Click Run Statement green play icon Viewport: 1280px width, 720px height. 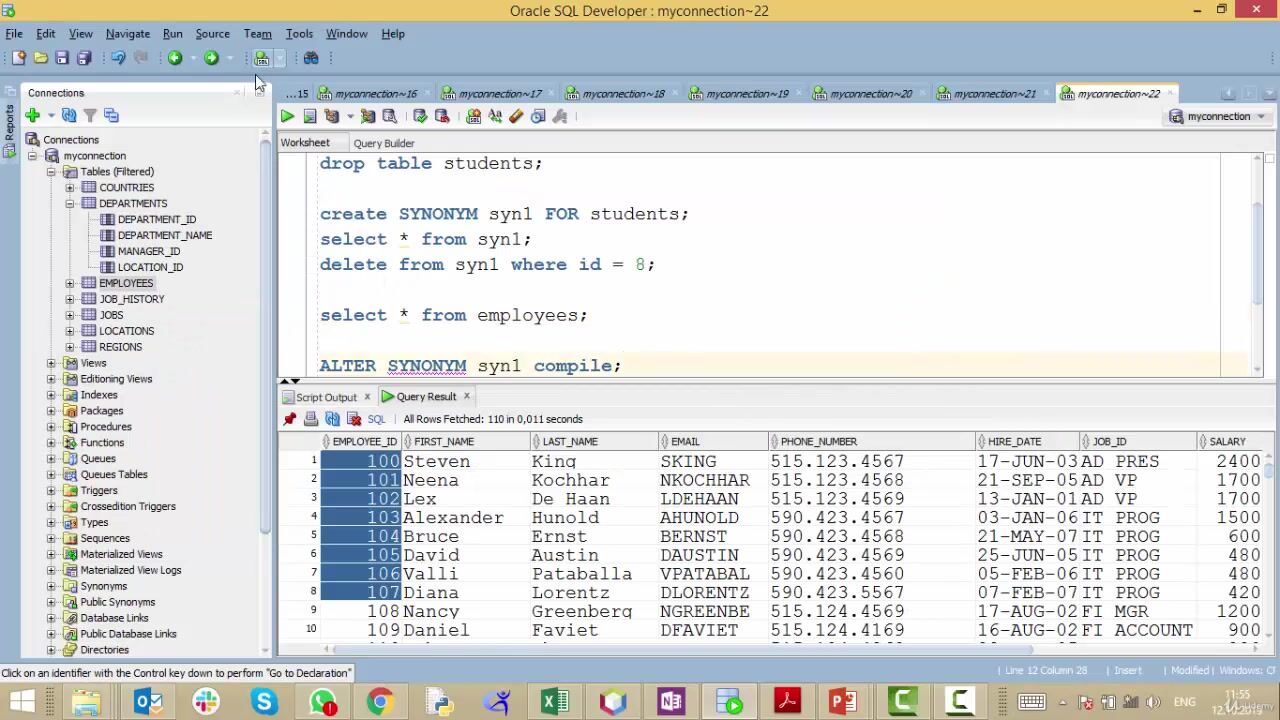(x=287, y=117)
